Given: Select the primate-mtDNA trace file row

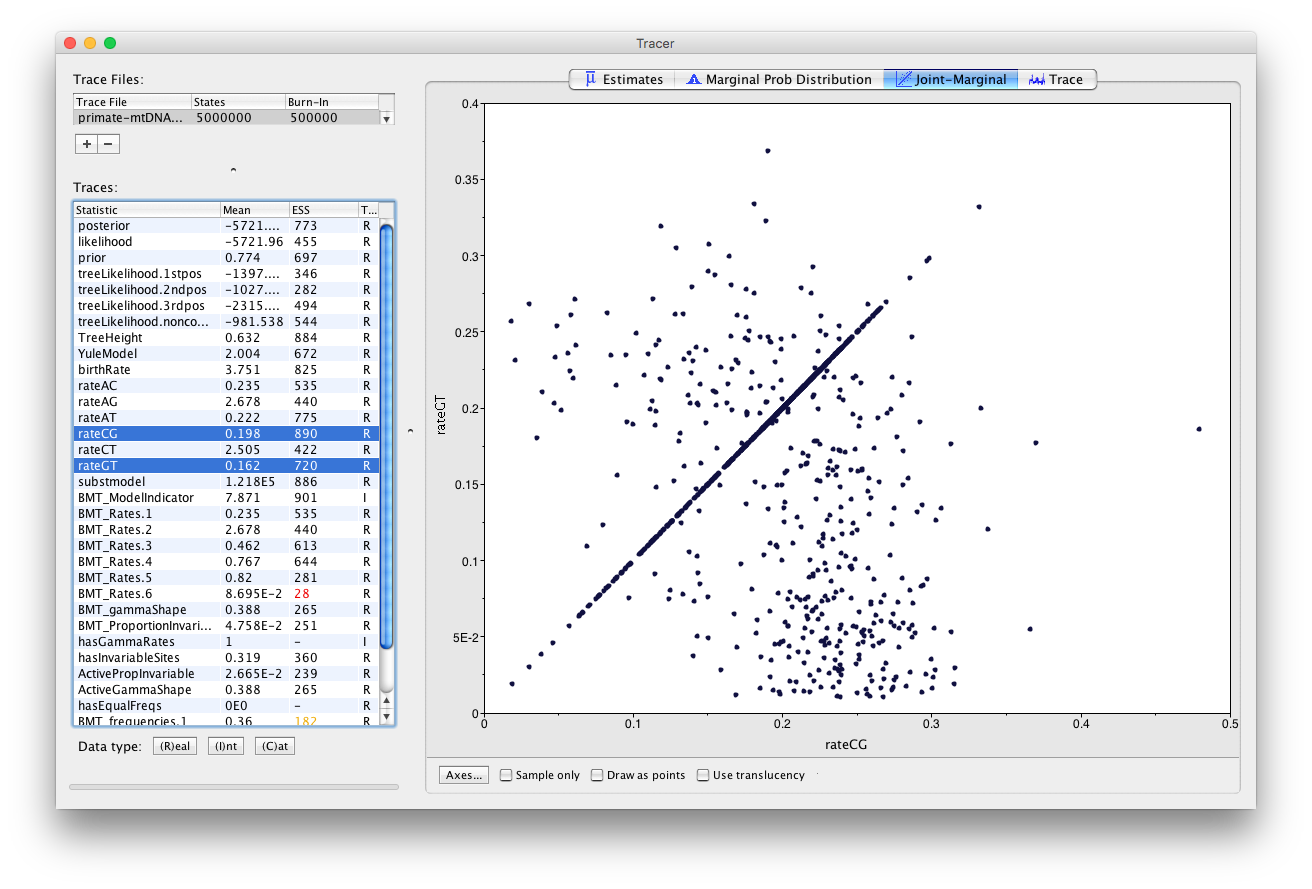Looking at the screenshot, I should click(227, 118).
